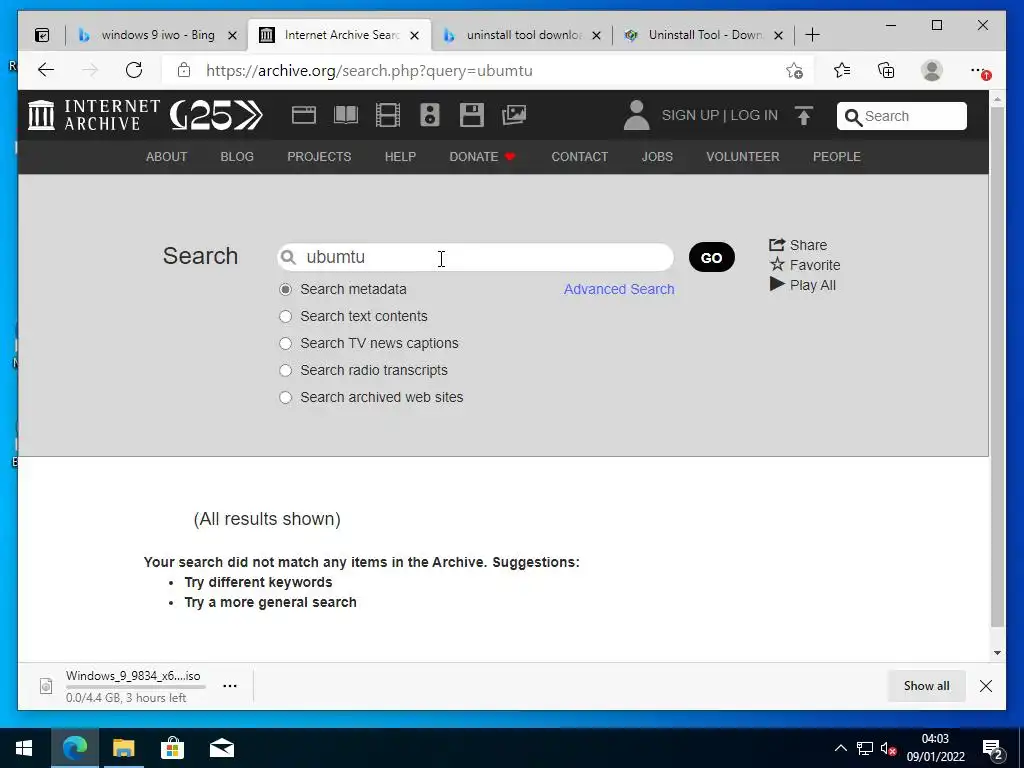The height and width of the screenshot is (768, 1024).
Task: Open the Web (Wayback) media icon
Action: (304, 115)
